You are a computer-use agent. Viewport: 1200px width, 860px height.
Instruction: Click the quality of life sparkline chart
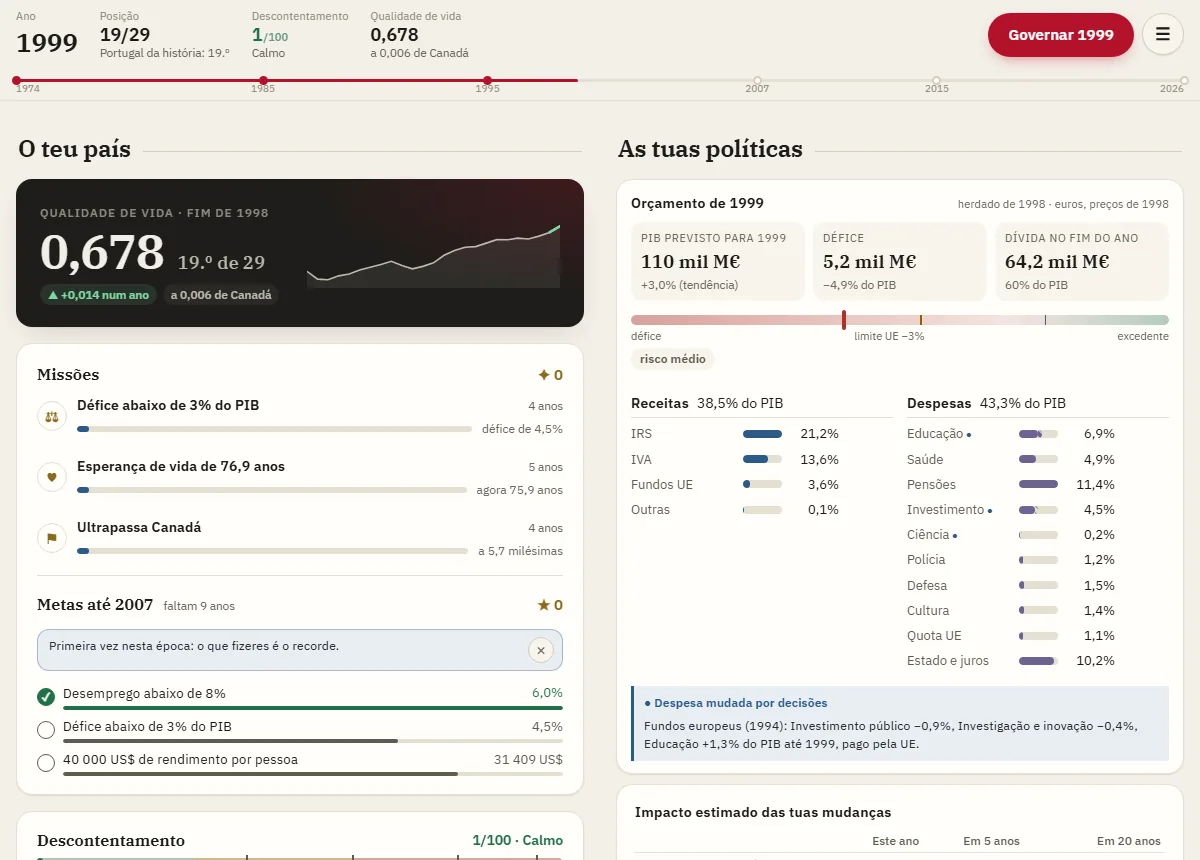(434, 256)
